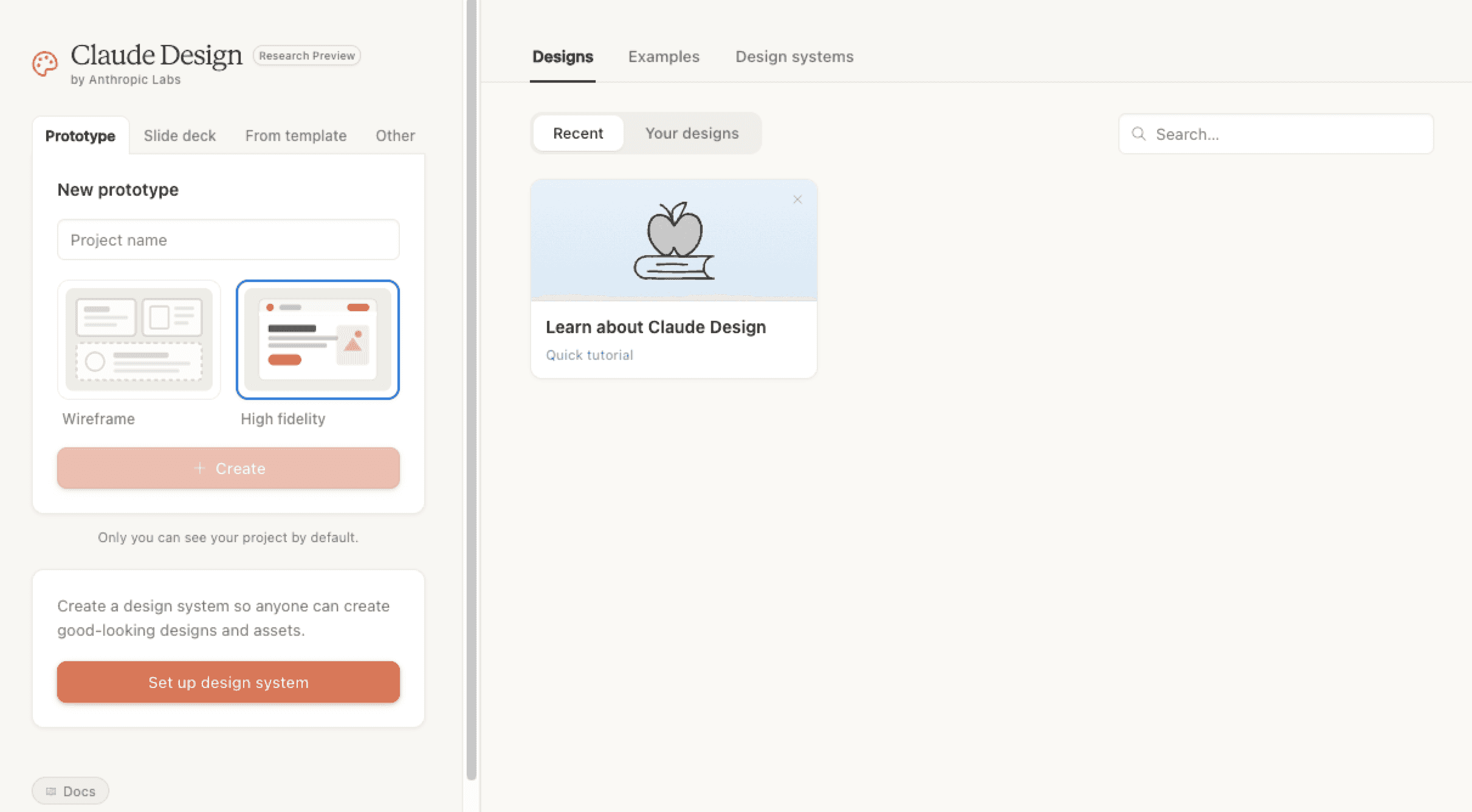Click the 'Only you can see your project' note

click(229, 537)
